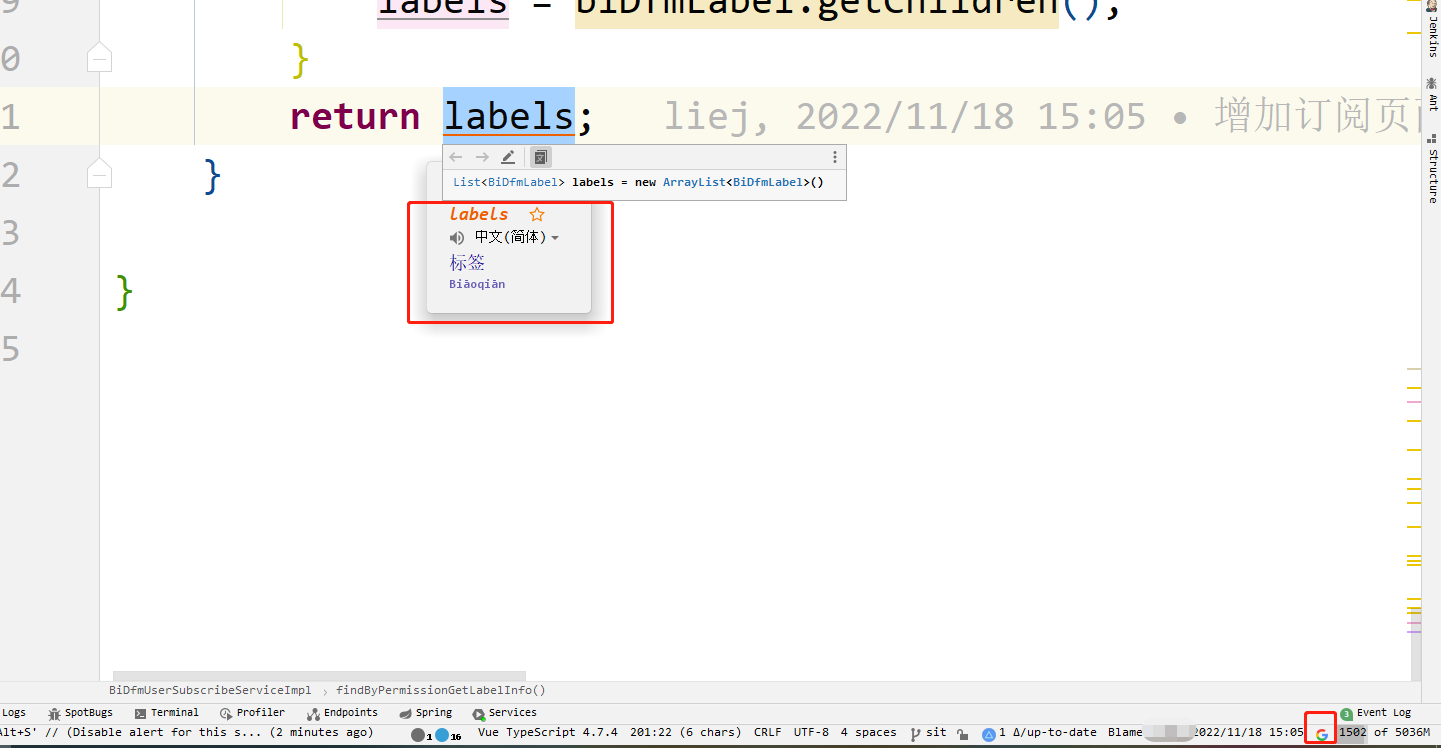Click the 'Δ/up-to-date' status bar entry

pyautogui.click(x=1055, y=733)
